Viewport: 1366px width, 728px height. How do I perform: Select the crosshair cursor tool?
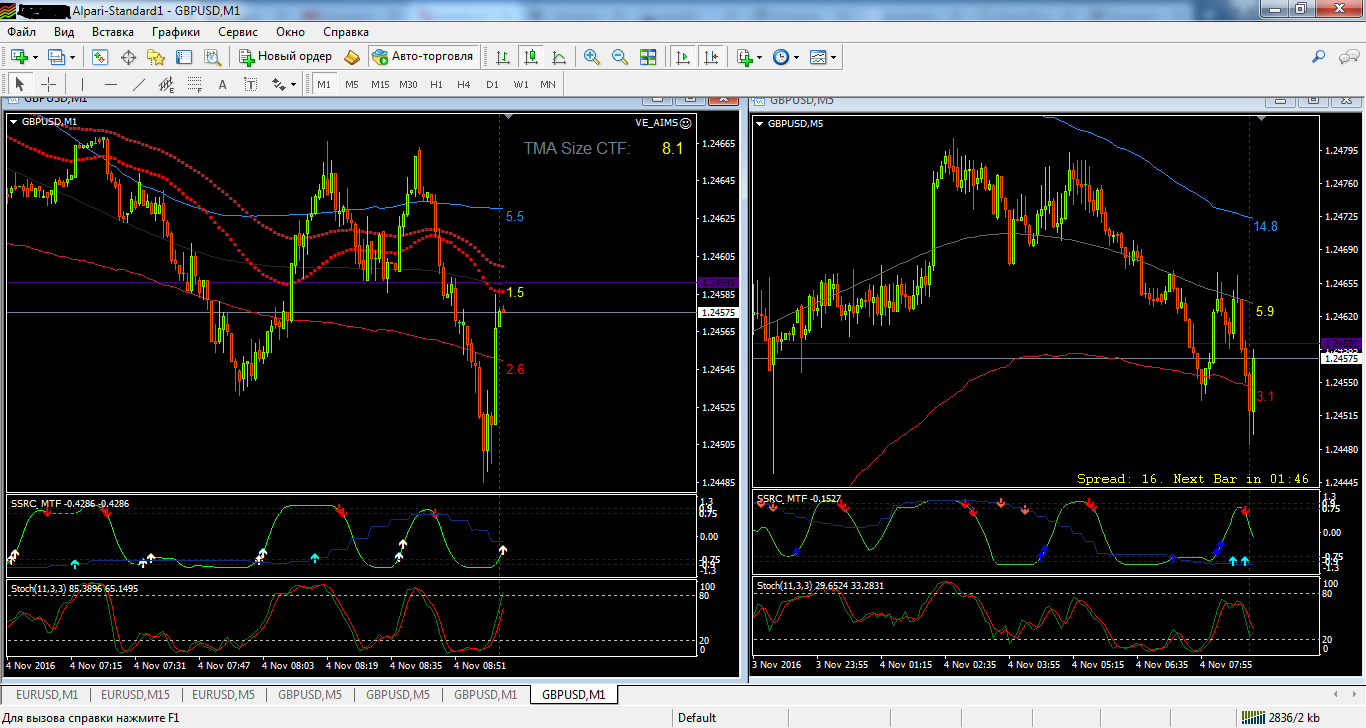48,84
